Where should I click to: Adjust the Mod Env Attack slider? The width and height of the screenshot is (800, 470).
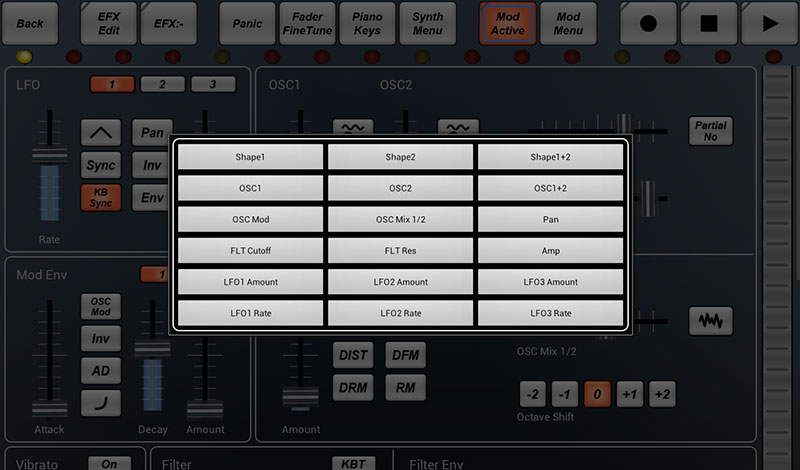click(49, 409)
